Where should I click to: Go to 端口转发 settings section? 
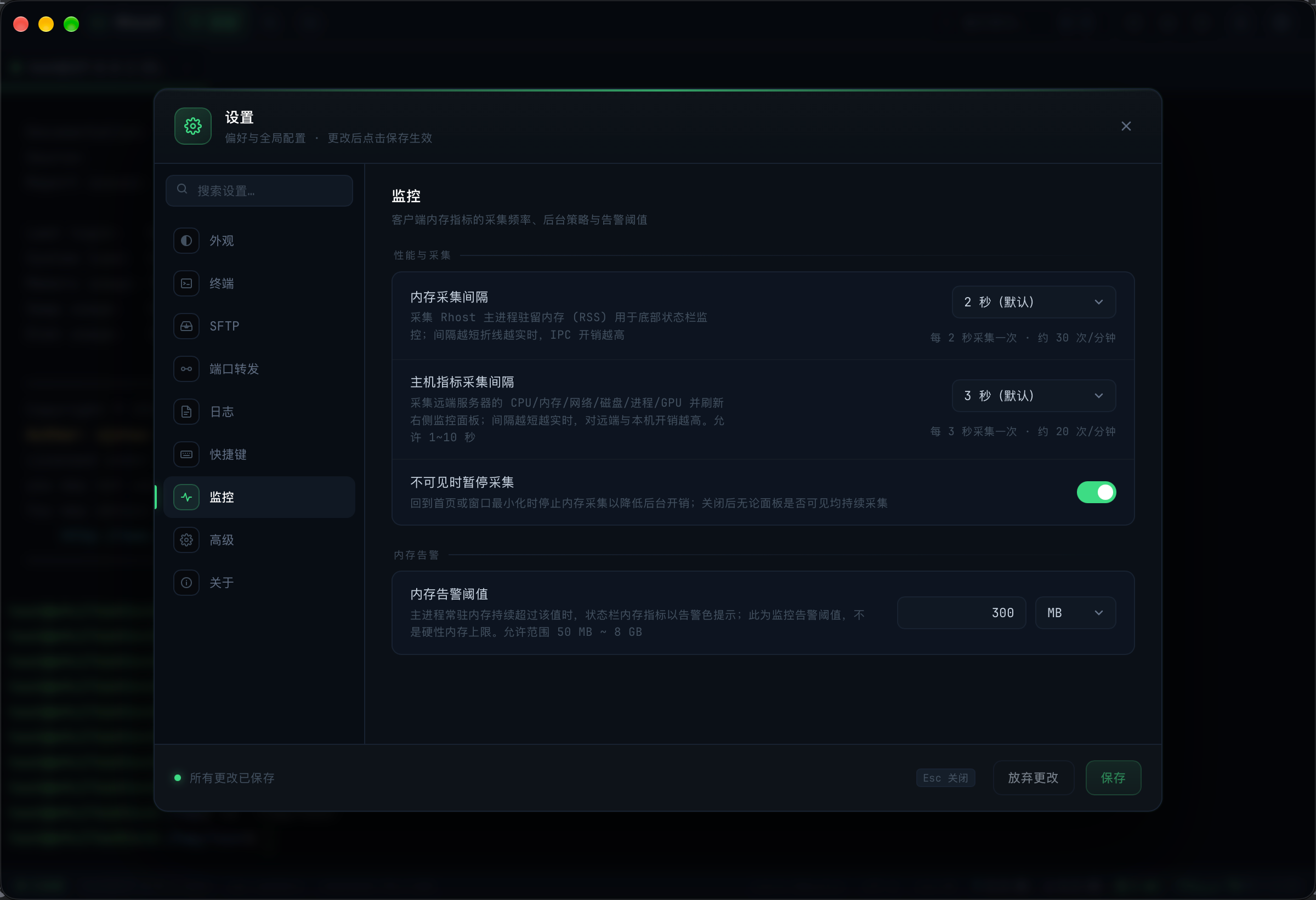tap(259, 369)
